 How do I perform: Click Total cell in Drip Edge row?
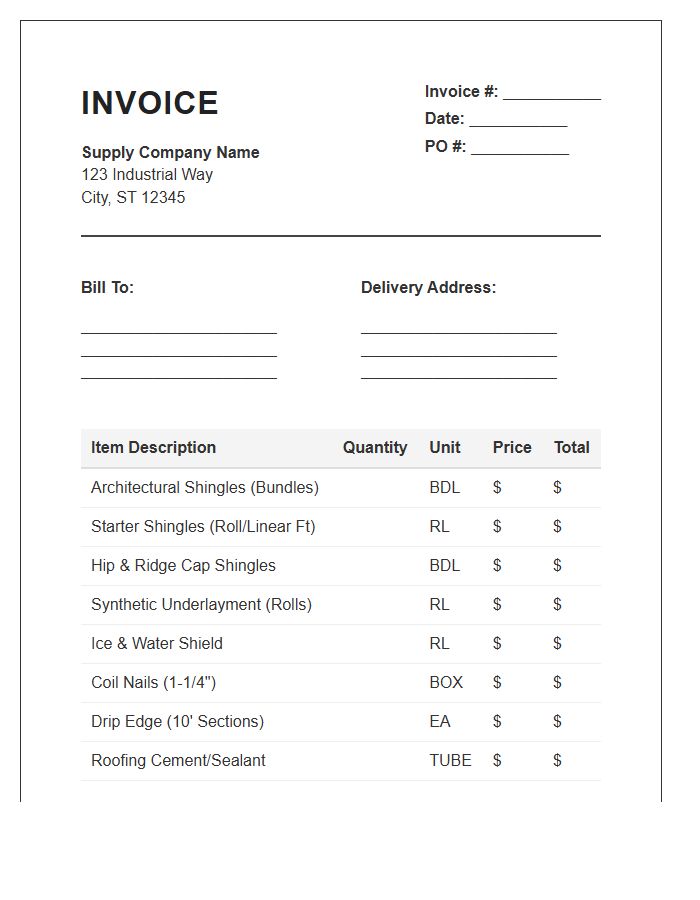point(572,722)
